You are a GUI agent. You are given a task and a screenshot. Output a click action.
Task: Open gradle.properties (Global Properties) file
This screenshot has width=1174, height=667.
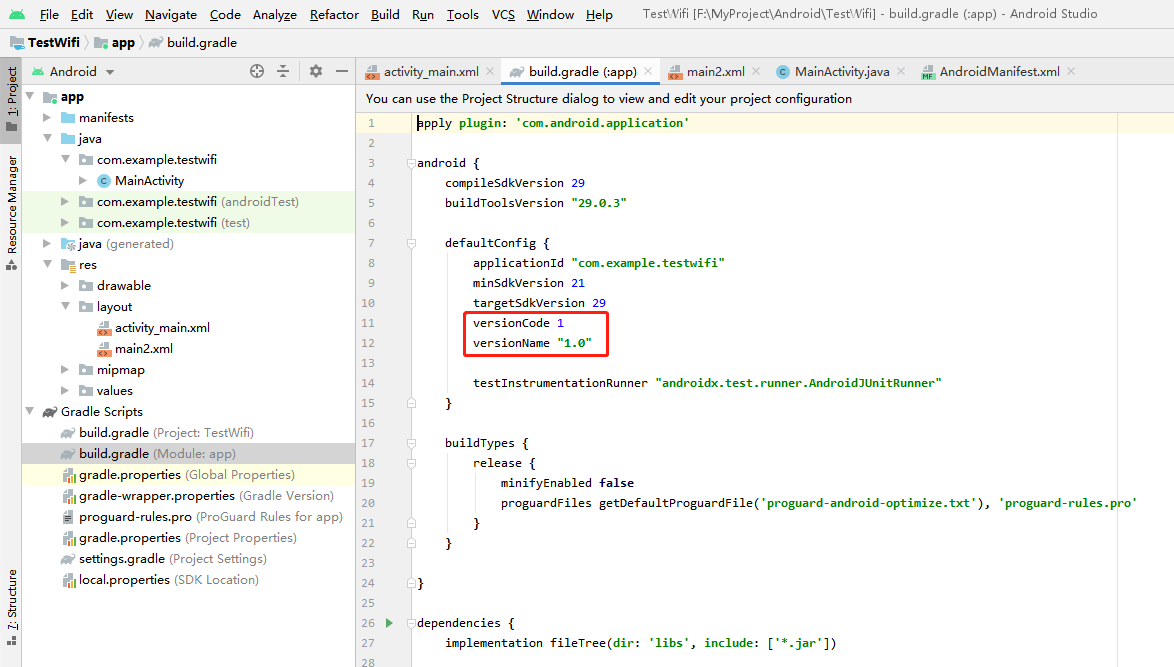[130, 475]
